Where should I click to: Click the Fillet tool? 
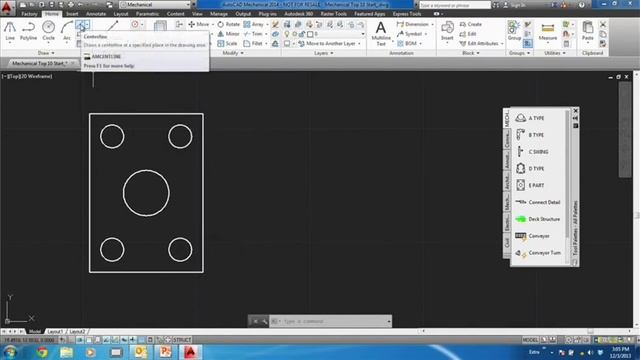click(253, 43)
